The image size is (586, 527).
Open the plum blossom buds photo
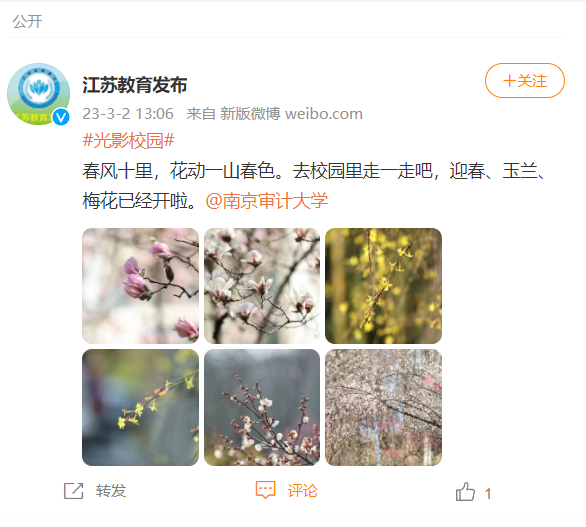(262, 407)
